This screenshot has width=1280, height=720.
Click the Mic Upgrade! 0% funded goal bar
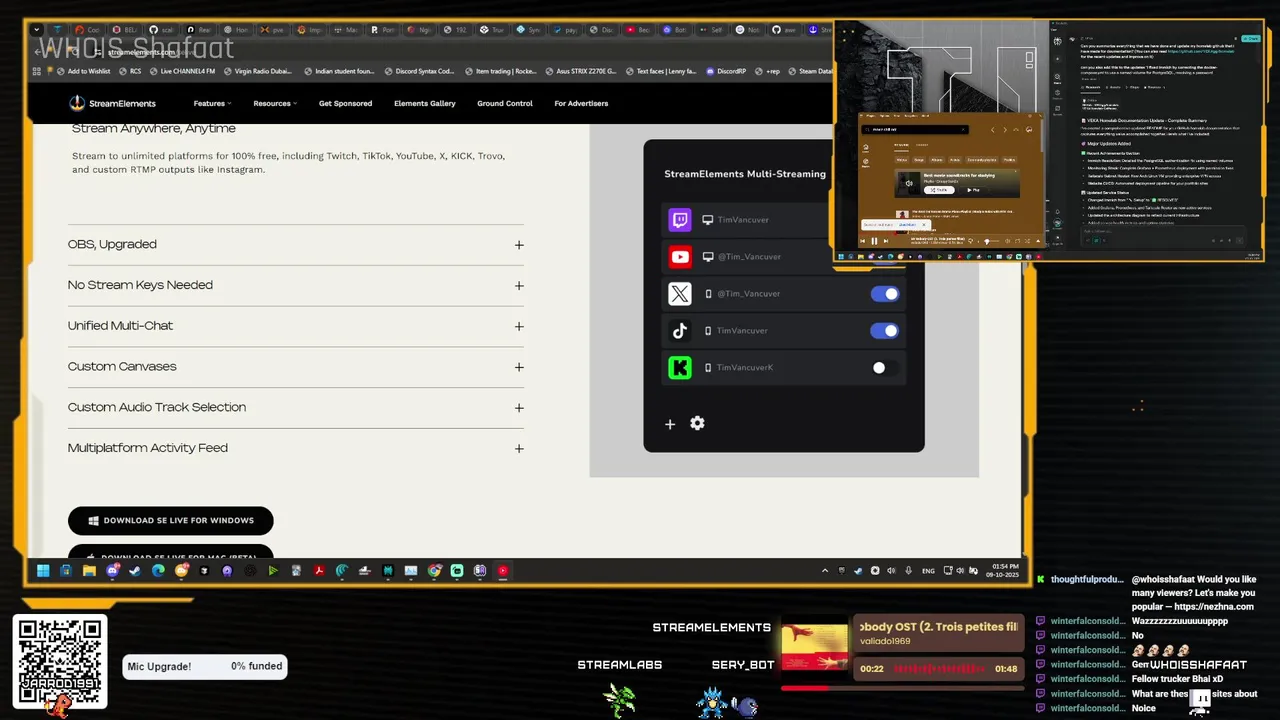tap(205, 667)
